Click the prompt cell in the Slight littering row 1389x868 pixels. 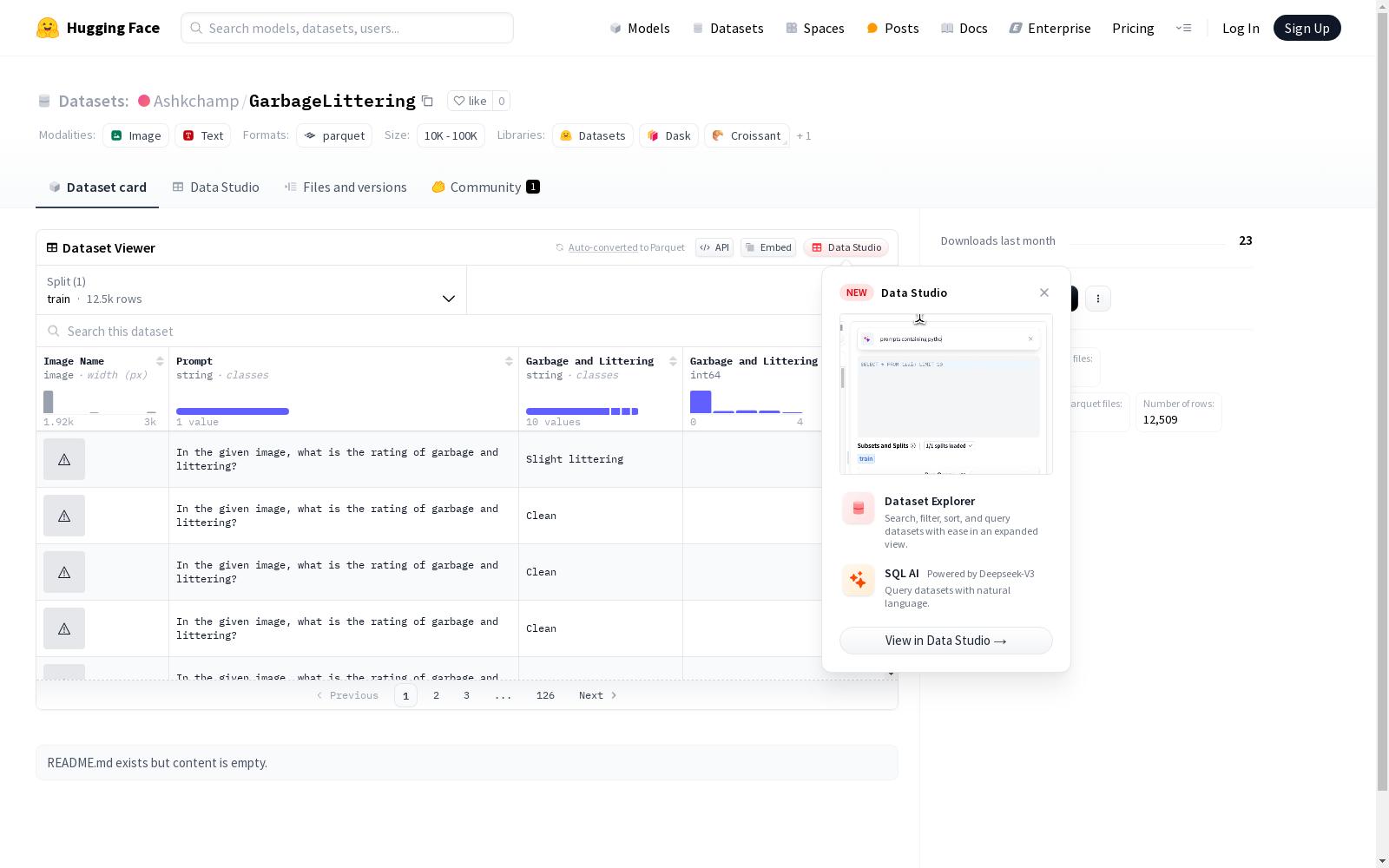344,459
